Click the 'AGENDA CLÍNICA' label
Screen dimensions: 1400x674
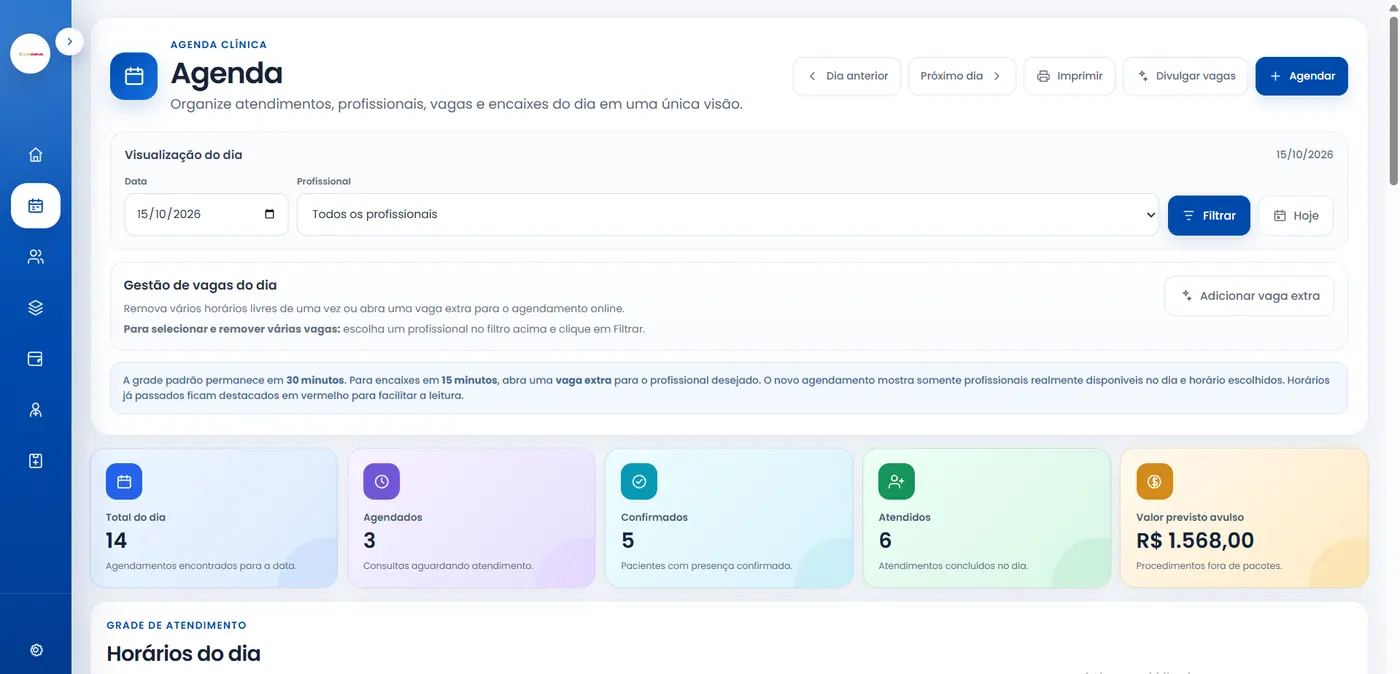[218, 45]
